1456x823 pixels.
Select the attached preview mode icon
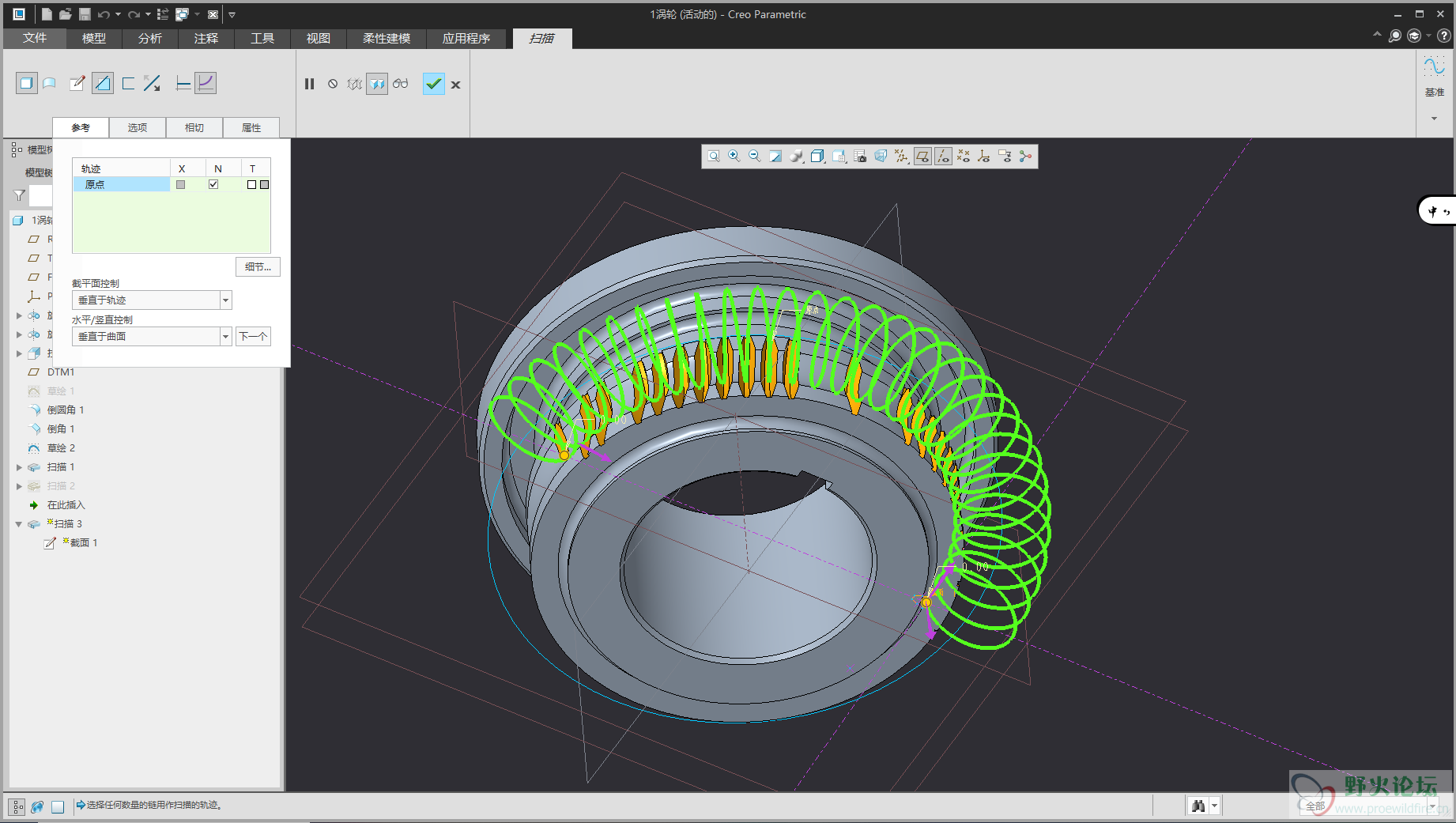click(377, 84)
